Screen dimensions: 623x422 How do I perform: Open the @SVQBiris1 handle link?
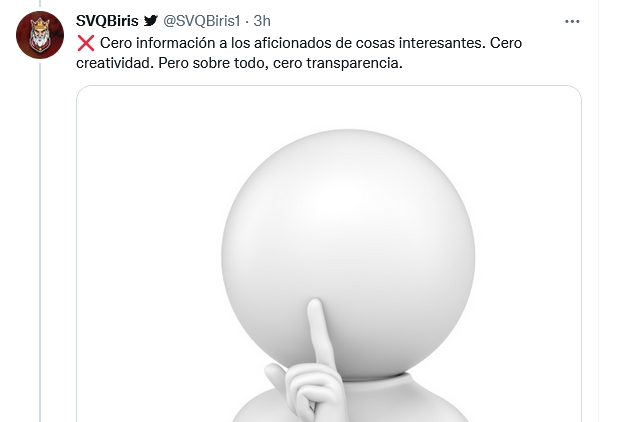click(202, 21)
